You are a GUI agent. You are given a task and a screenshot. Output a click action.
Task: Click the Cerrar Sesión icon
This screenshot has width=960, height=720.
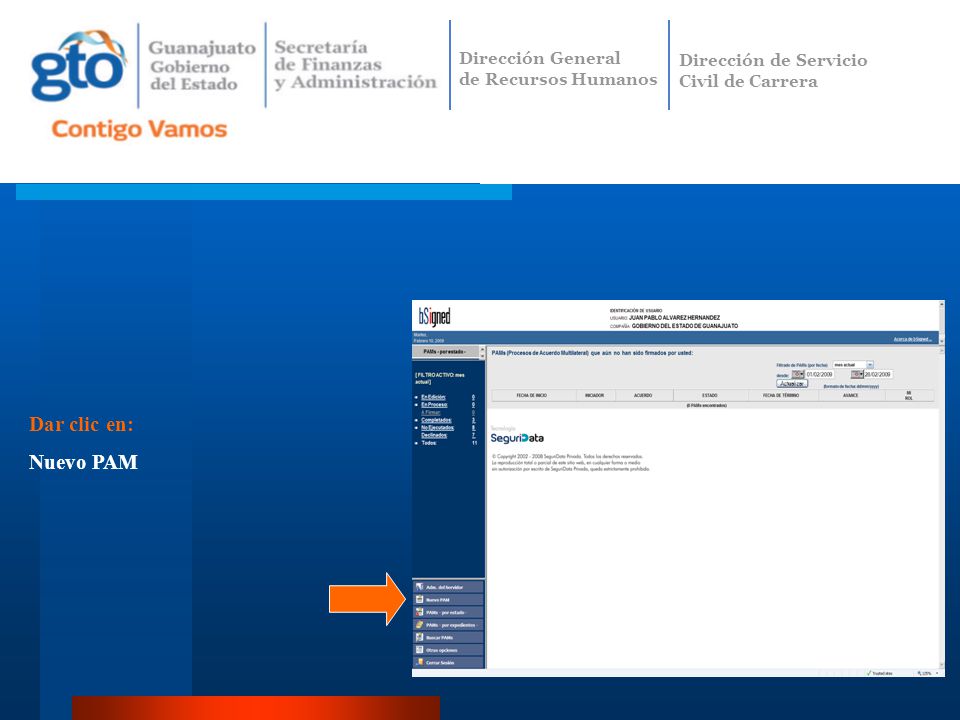pos(420,662)
